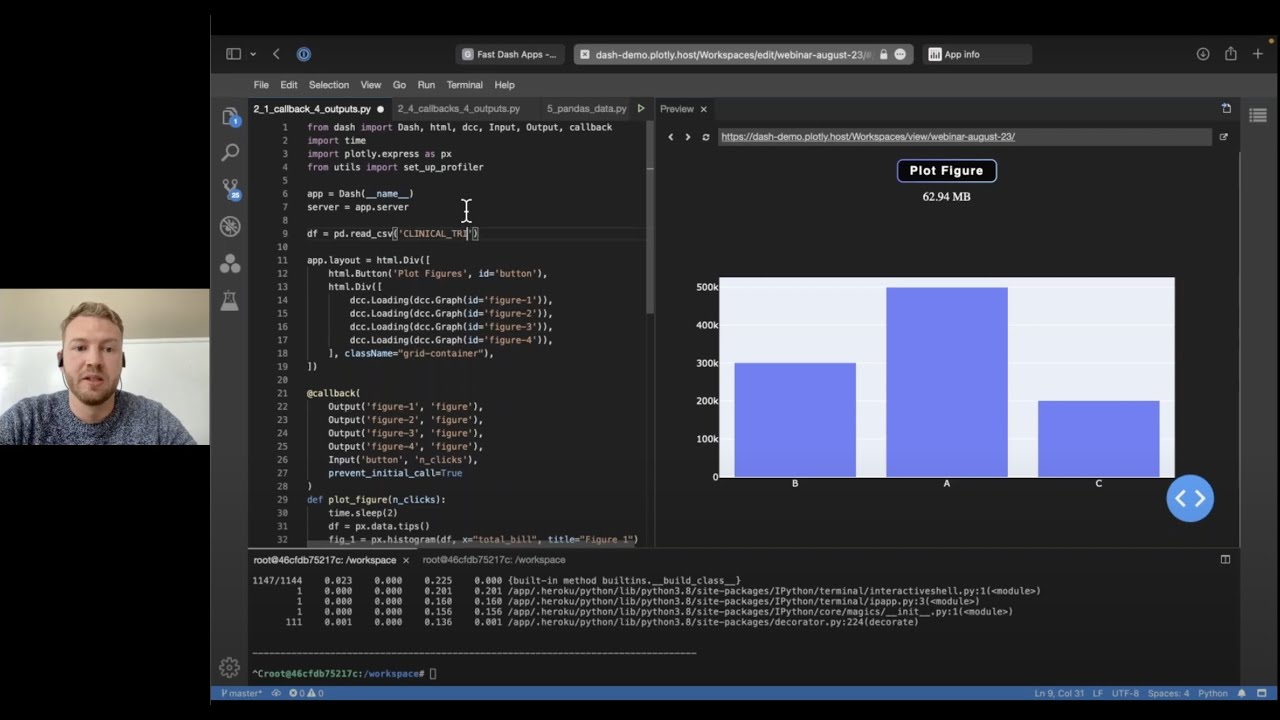Open the settings gear in activity bar
Image resolution: width=1280 pixels, height=720 pixels.
(229, 667)
